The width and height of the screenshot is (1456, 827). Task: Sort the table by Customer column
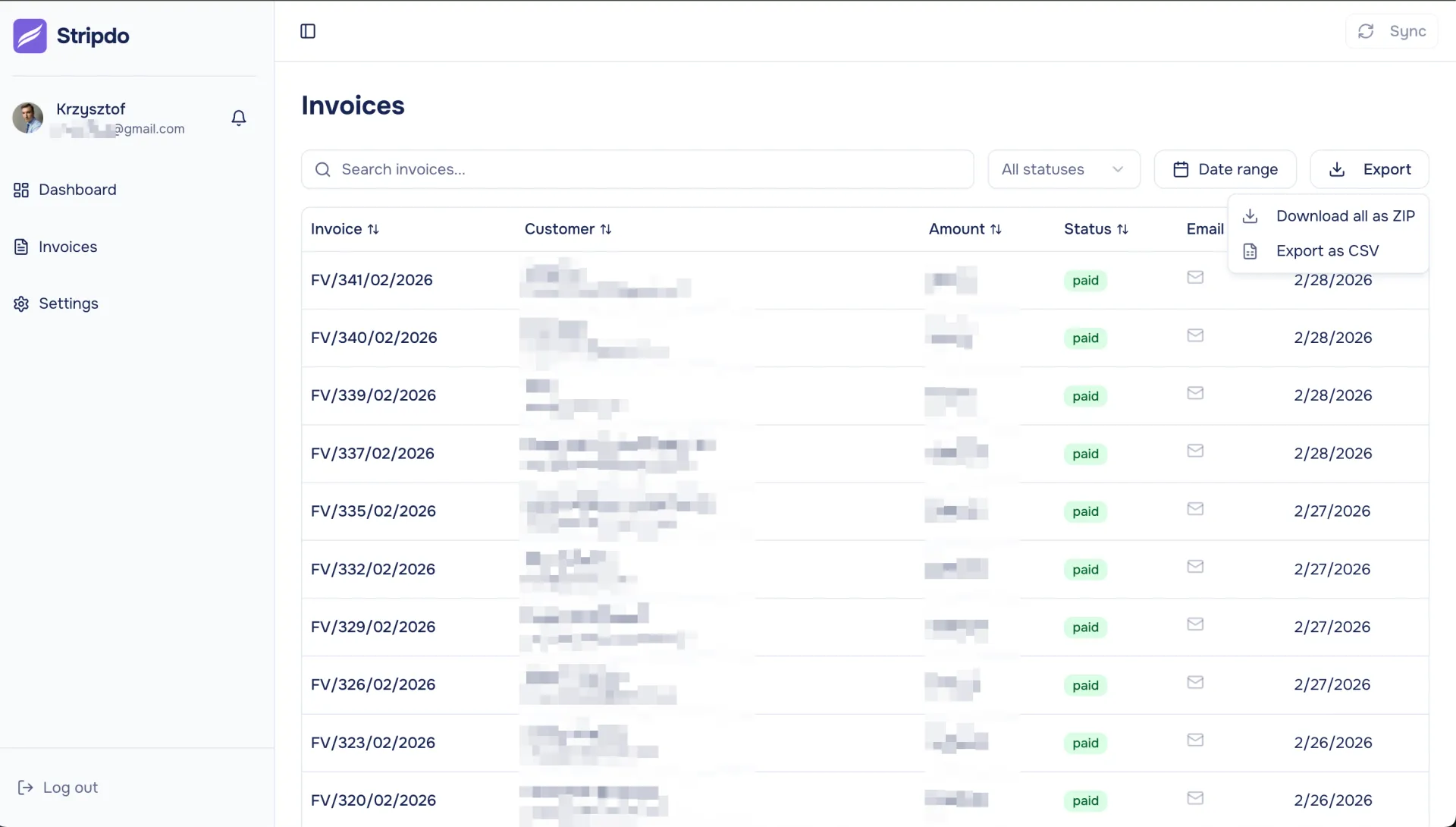[568, 229]
